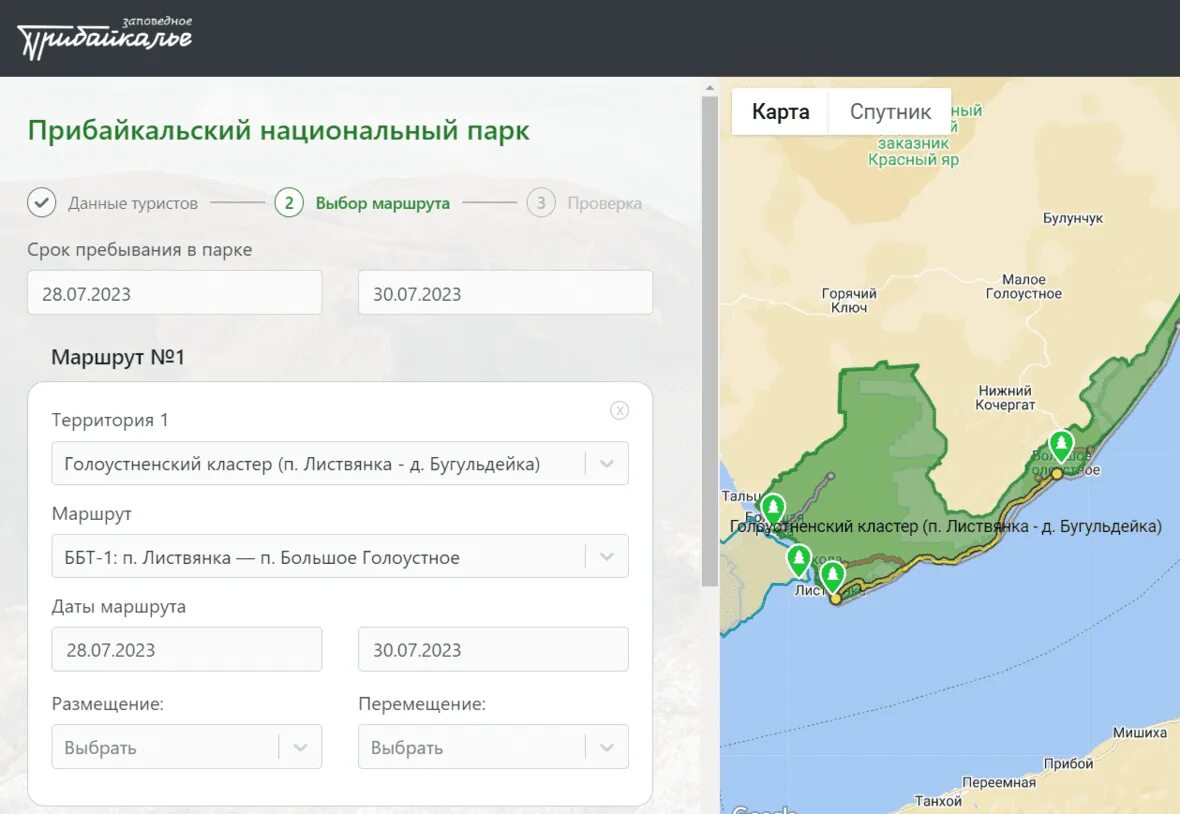Viewport: 1180px width, 814px height.
Task: Click the tree marker near Большое Голоустное
Action: tap(1061, 446)
